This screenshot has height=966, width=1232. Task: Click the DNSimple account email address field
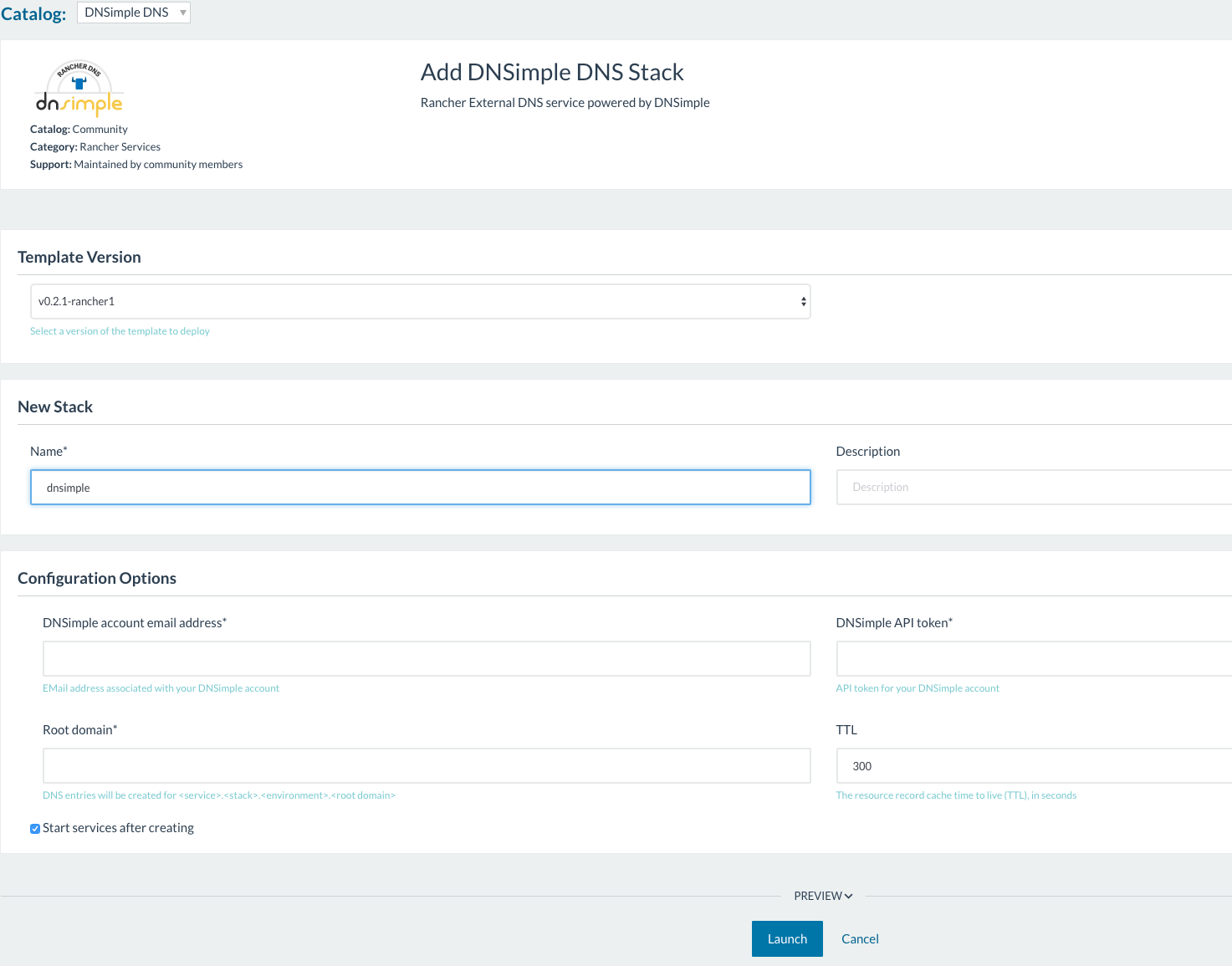(x=426, y=659)
